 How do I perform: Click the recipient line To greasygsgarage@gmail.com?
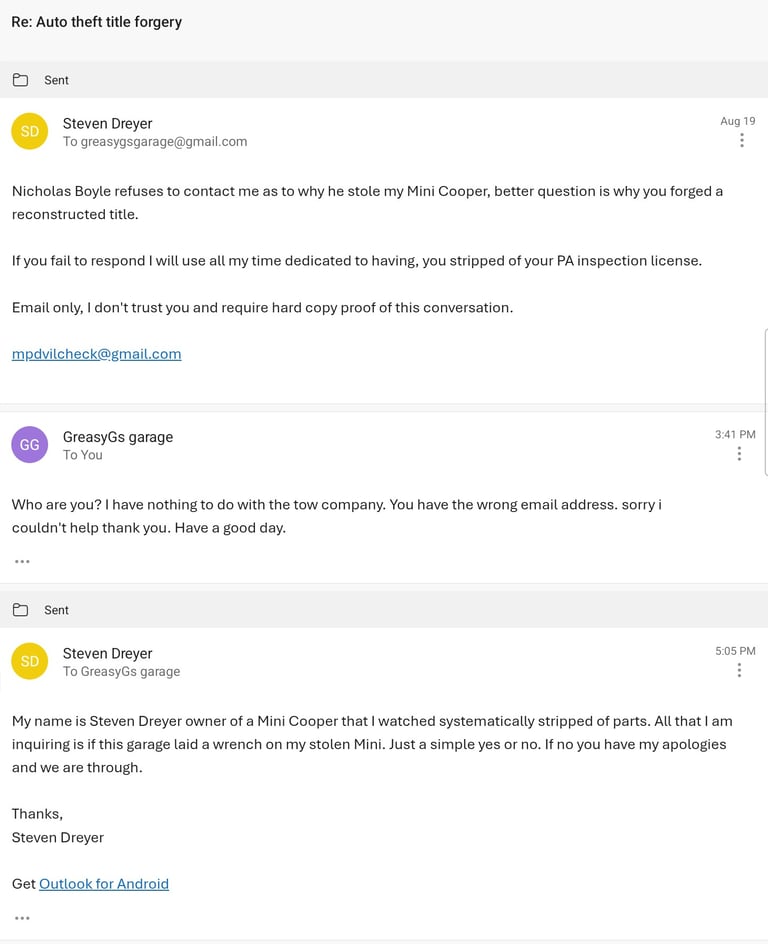click(x=155, y=141)
